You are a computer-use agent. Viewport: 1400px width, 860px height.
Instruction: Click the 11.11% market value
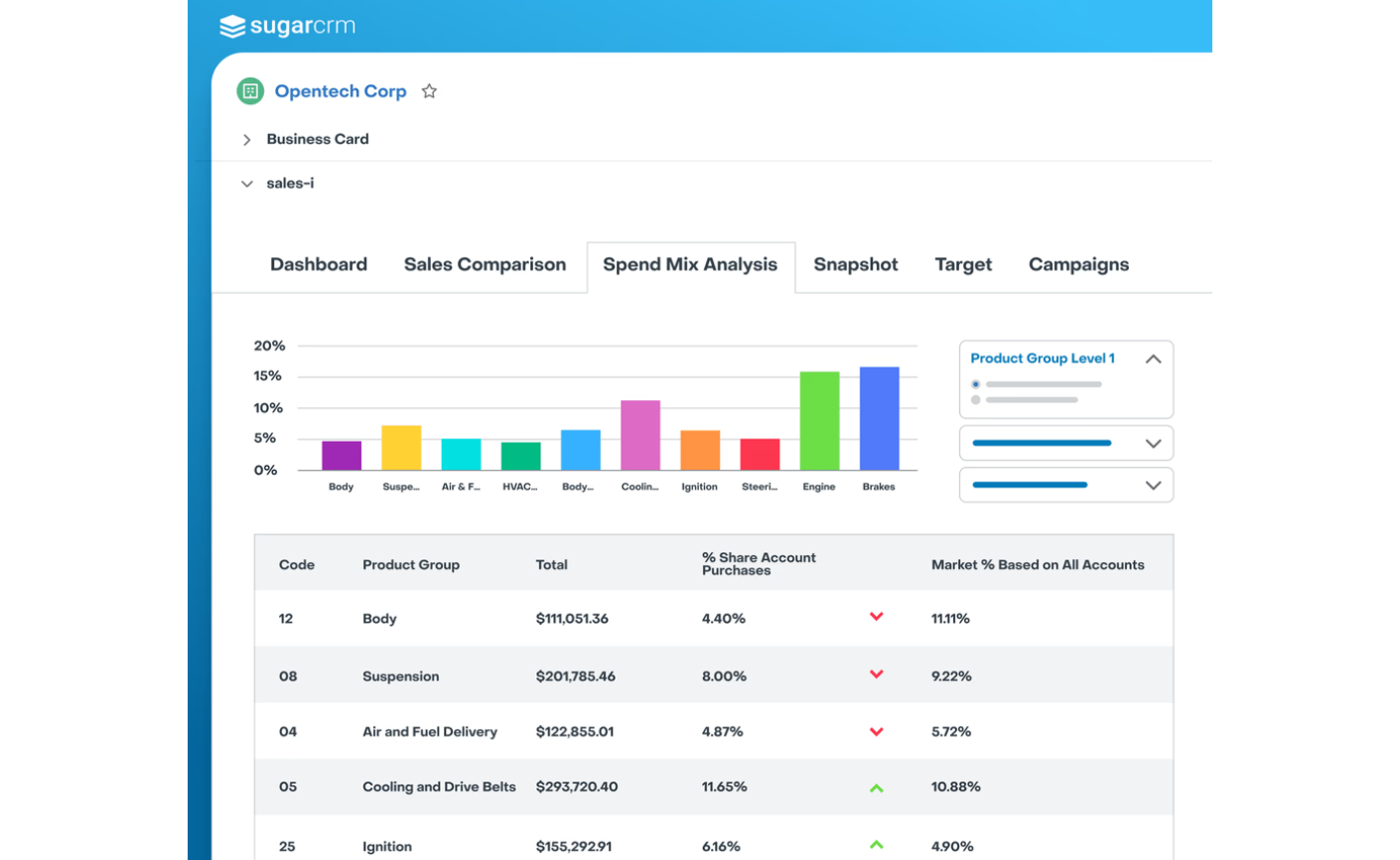(x=950, y=619)
